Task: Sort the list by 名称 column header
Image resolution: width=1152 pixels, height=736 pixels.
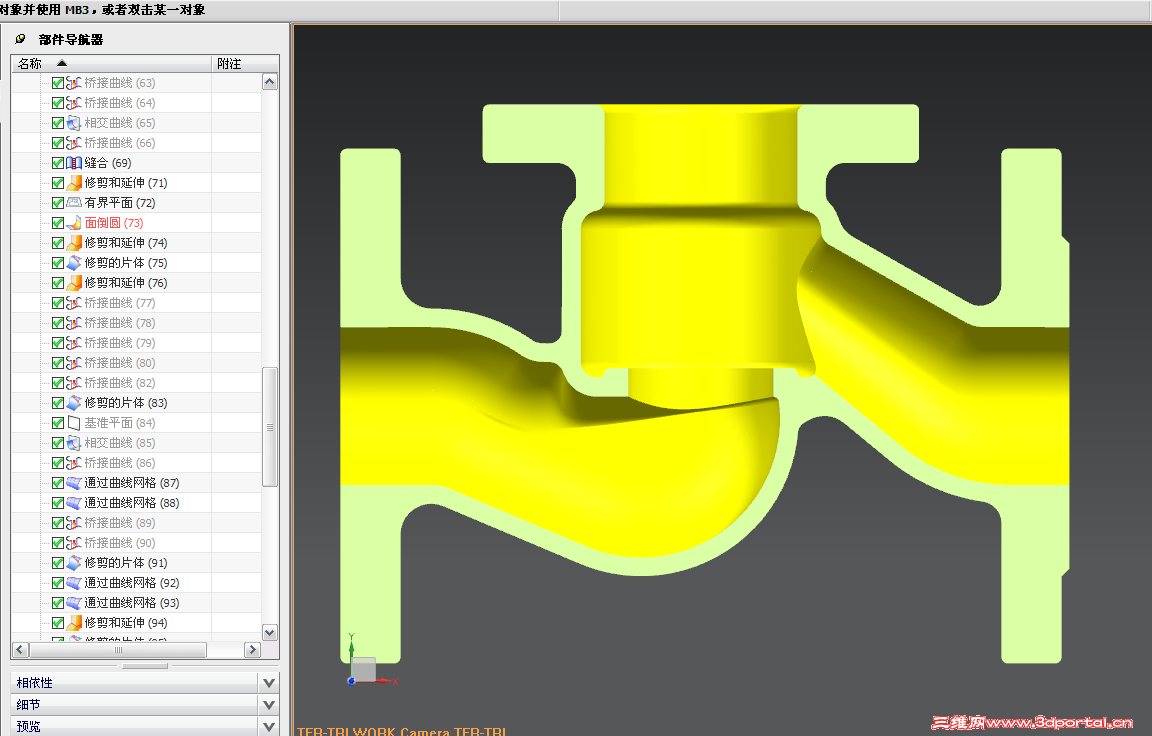Action: tap(111, 64)
